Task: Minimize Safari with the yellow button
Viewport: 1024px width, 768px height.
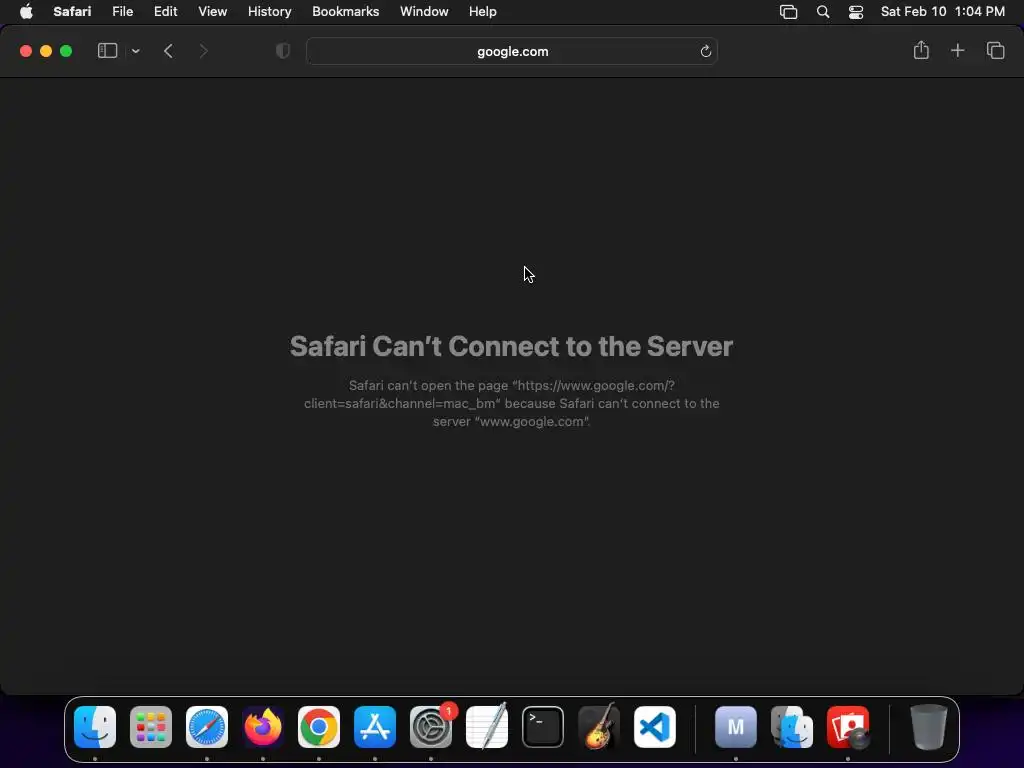Action: tap(46, 51)
